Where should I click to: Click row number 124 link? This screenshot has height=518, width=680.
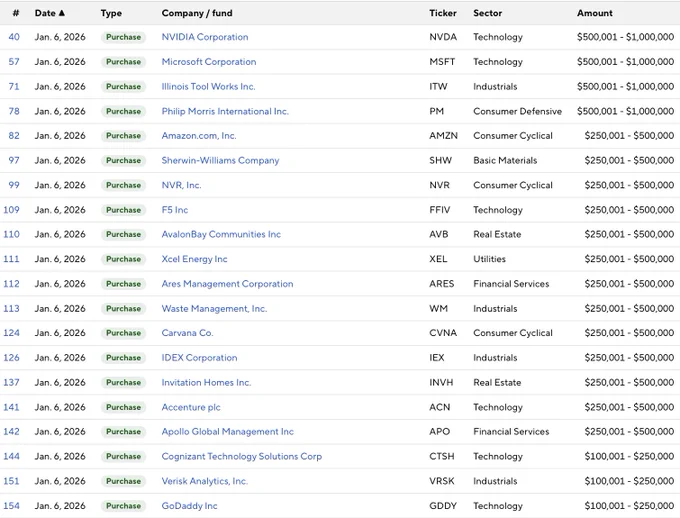(x=11, y=333)
